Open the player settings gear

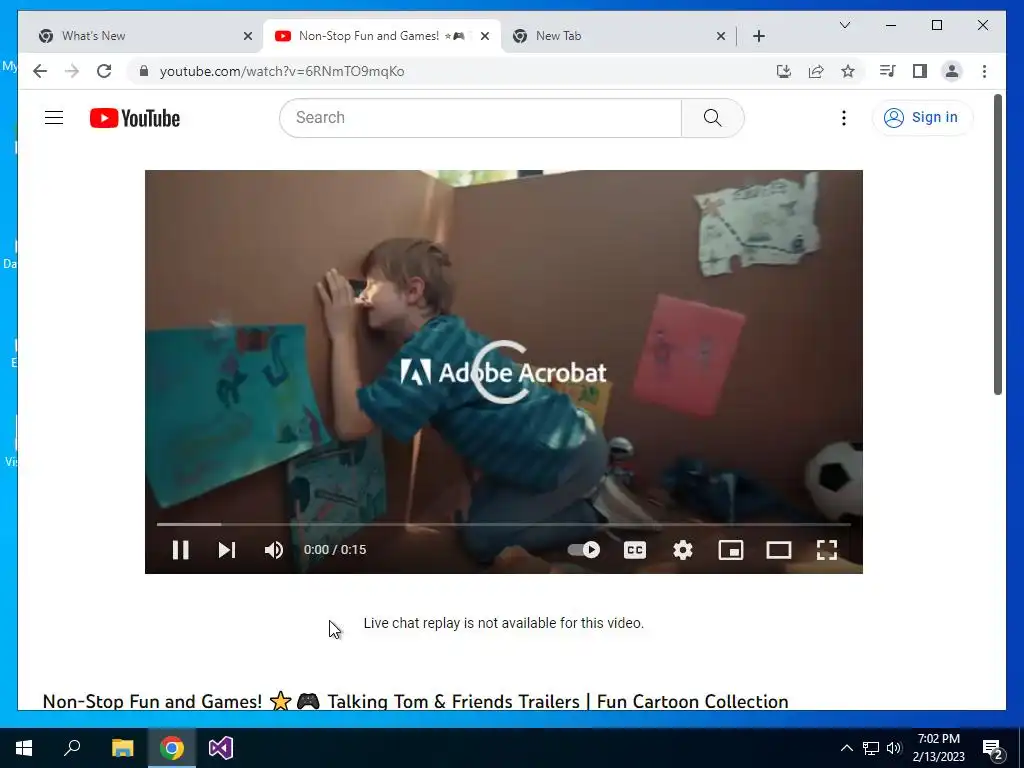point(682,550)
